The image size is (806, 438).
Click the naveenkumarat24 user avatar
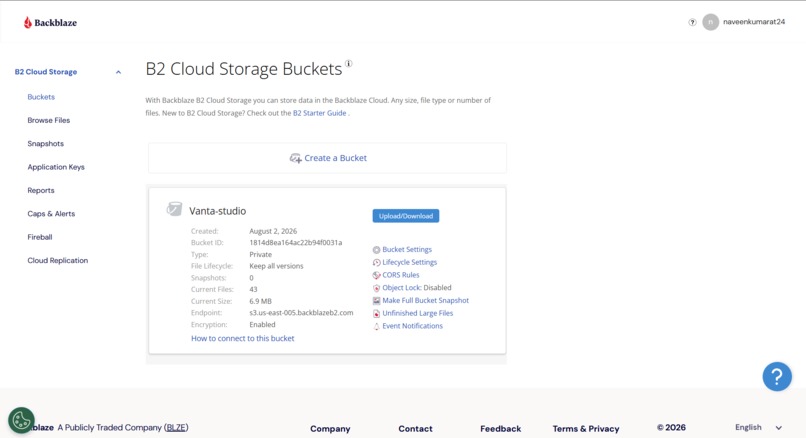tap(710, 22)
